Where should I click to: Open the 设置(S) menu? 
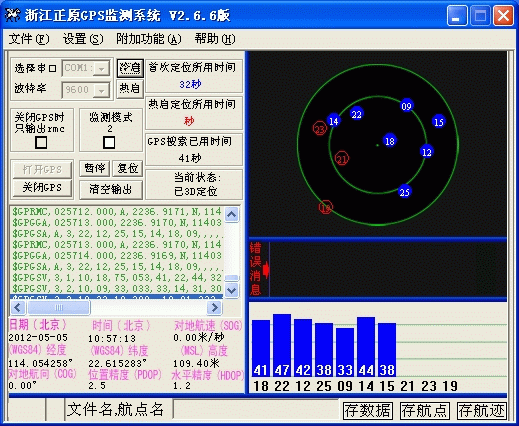[83, 39]
